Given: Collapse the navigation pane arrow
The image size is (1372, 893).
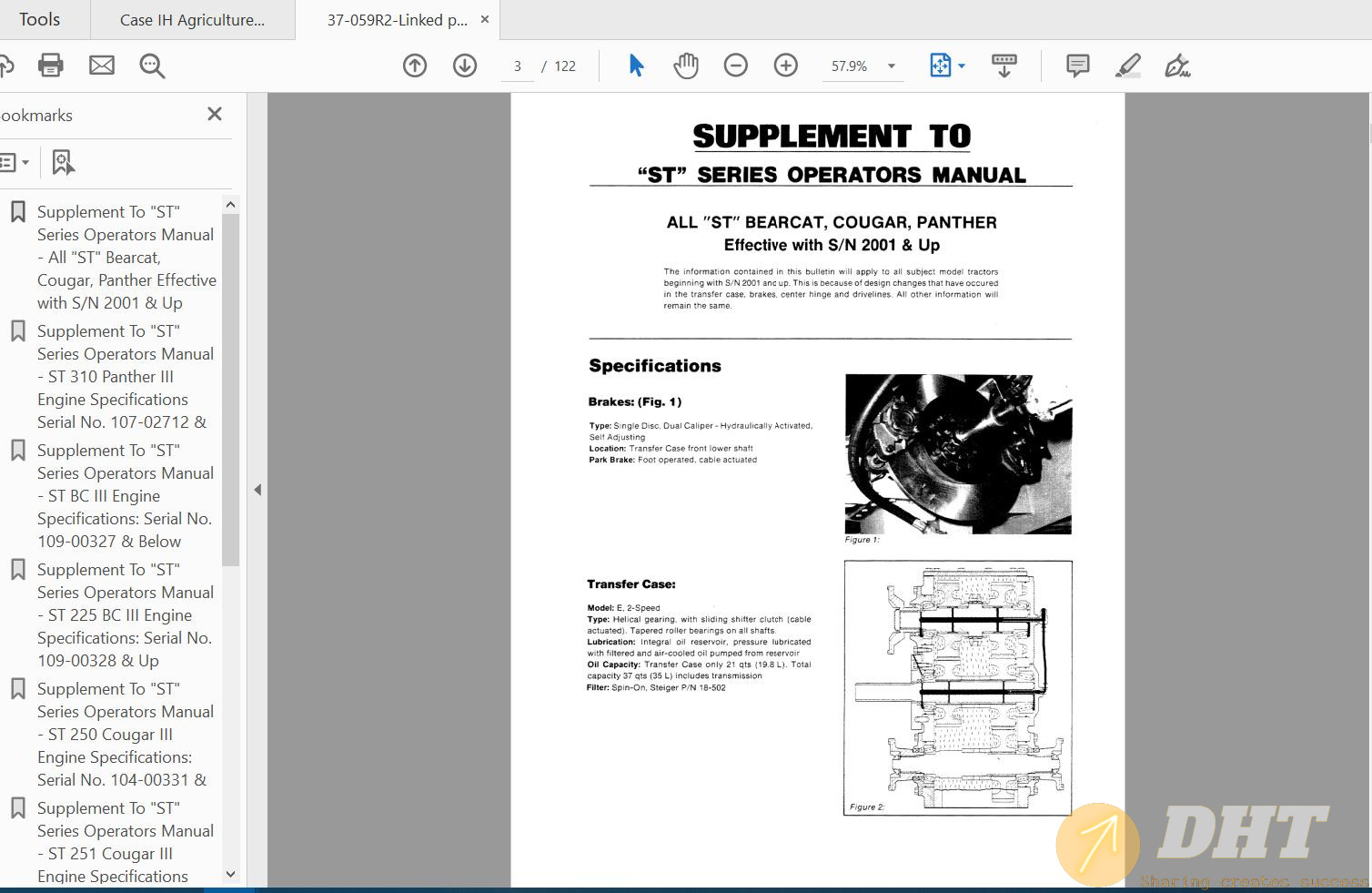Looking at the screenshot, I should click(x=257, y=490).
